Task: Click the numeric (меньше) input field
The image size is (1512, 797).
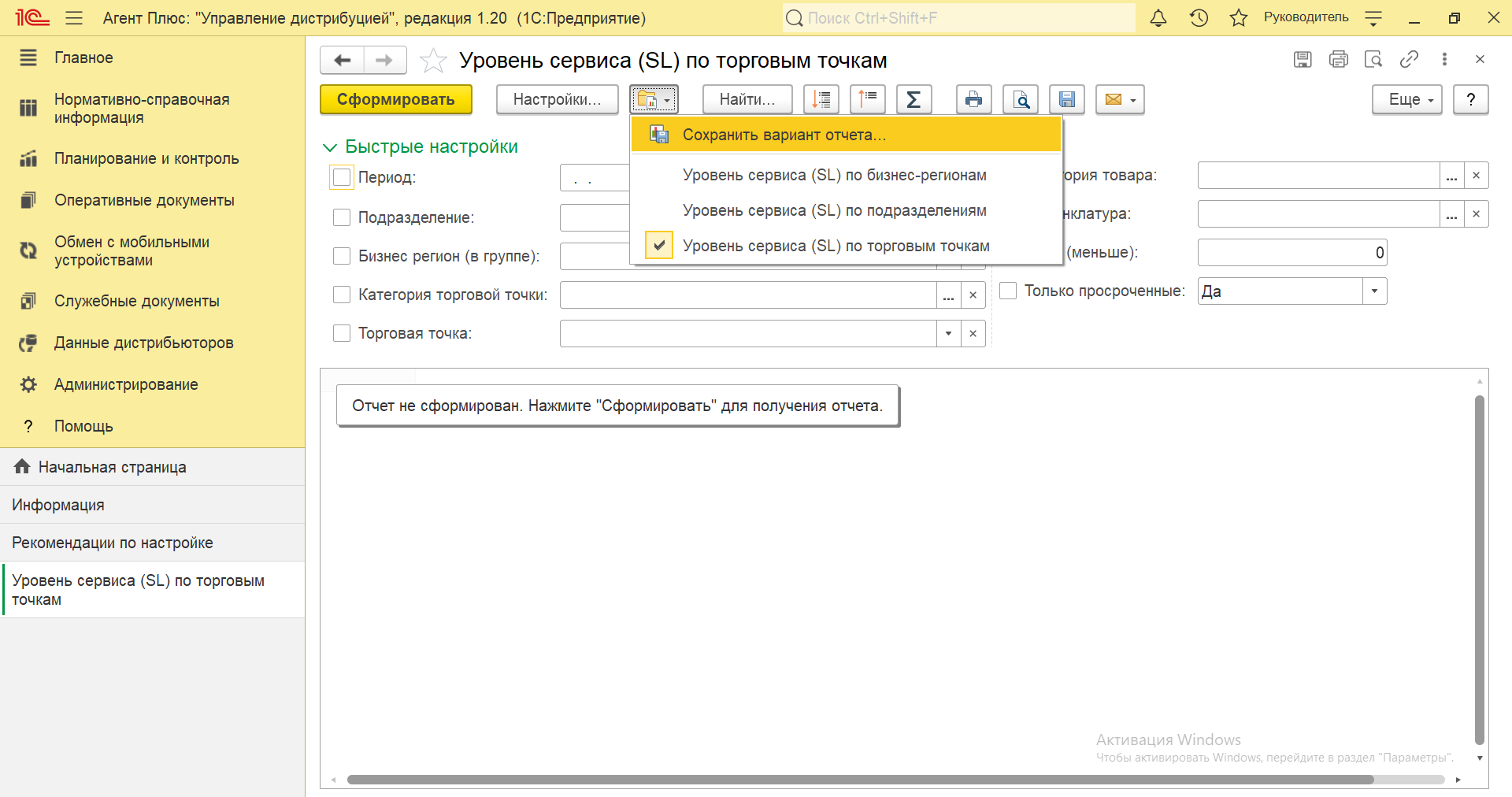Action: [x=1291, y=252]
